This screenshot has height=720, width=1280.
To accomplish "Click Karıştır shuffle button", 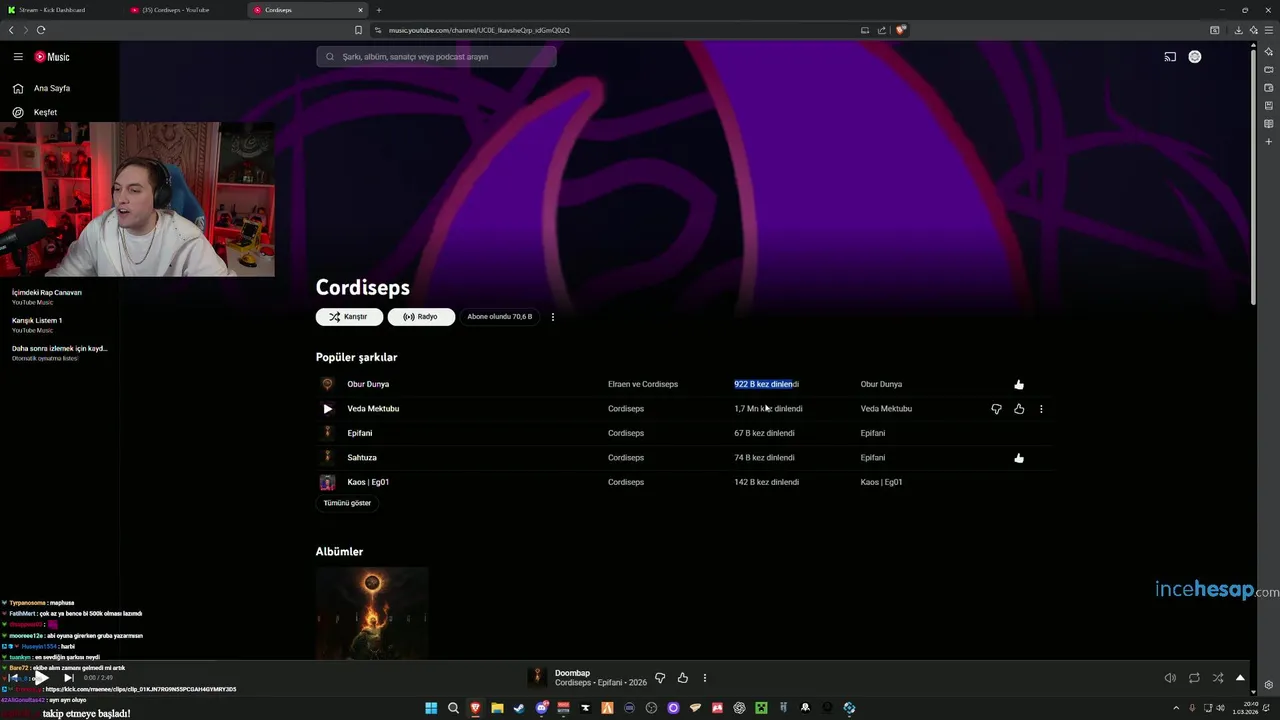I will pos(349,317).
